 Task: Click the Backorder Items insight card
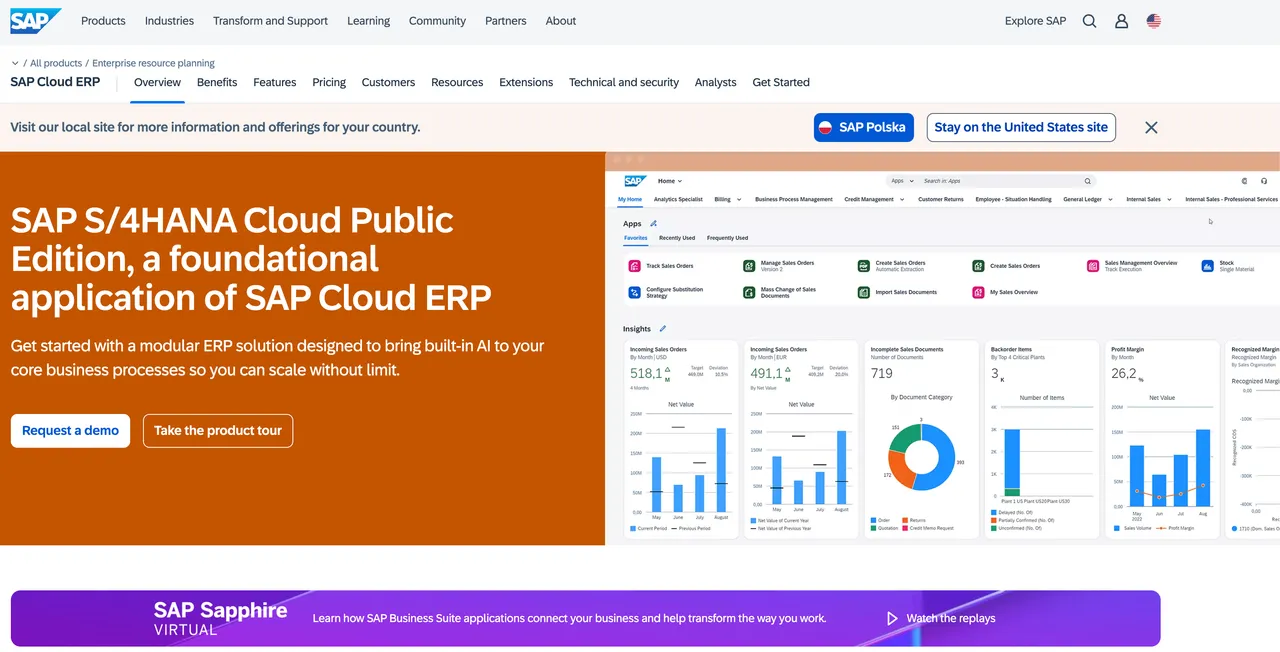pos(1041,440)
